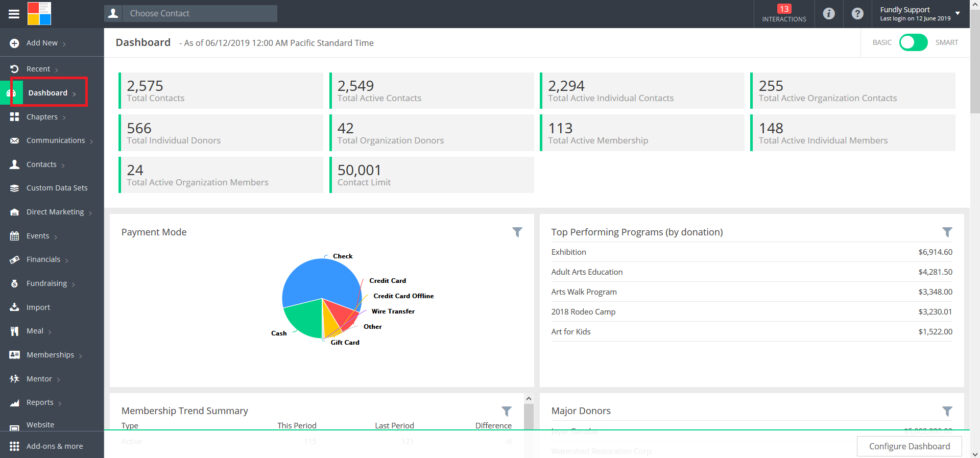Viewport: 980px width, 458px height.
Task: Click the Art for Kids row
Action: pyautogui.click(x=751, y=332)
